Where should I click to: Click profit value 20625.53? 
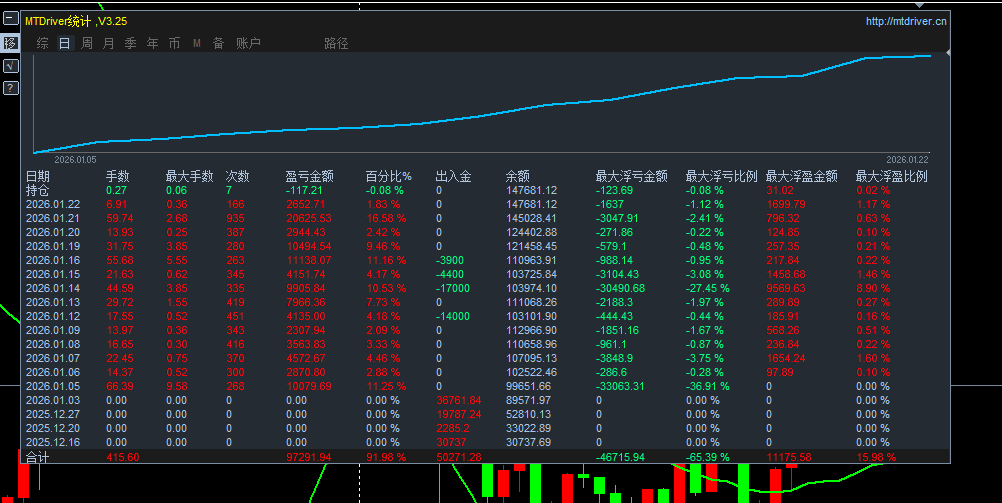point(308,219)
